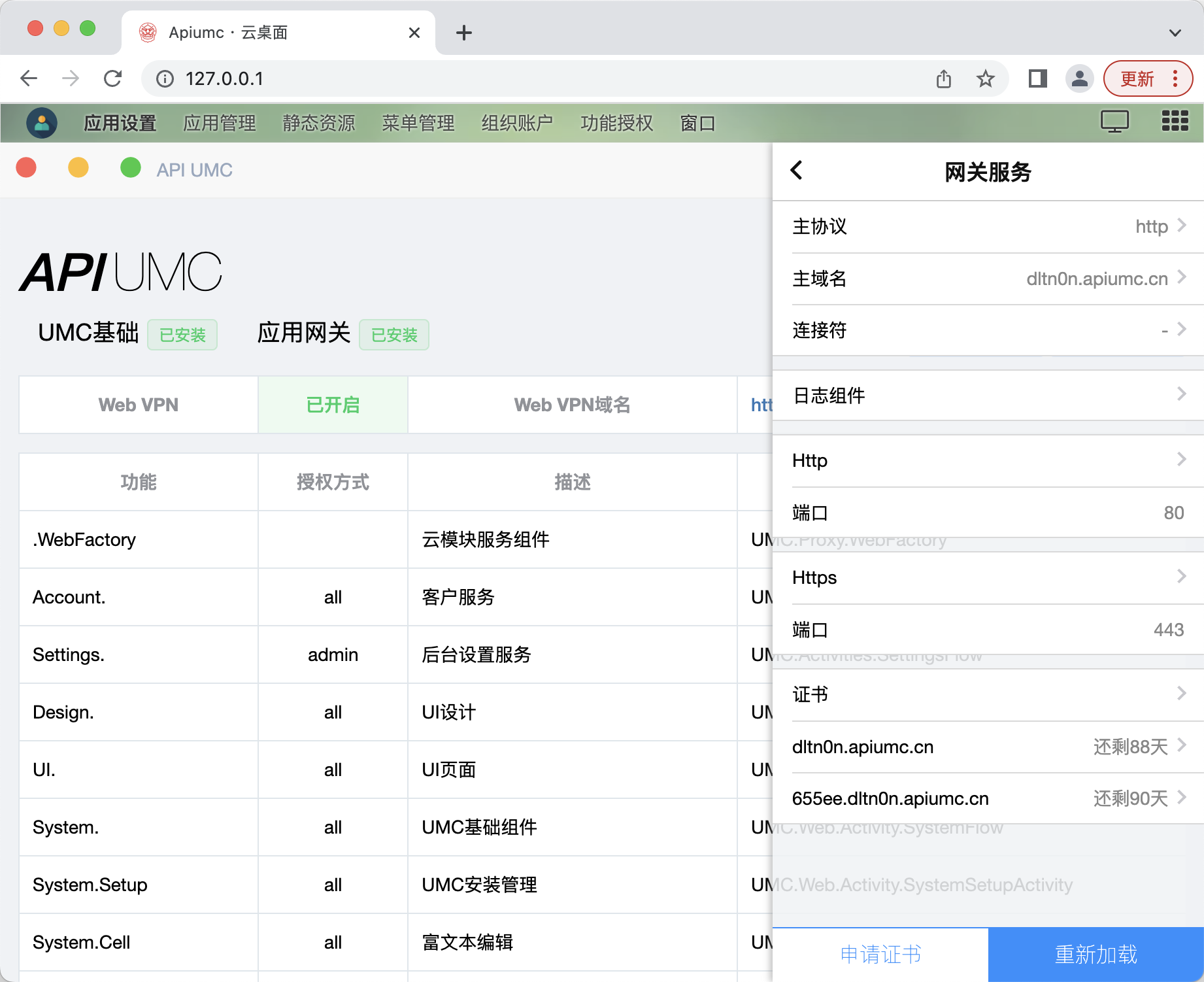Open the 静态资源 menu
This screenshot has height=982, width=1204.
(319, 123)
